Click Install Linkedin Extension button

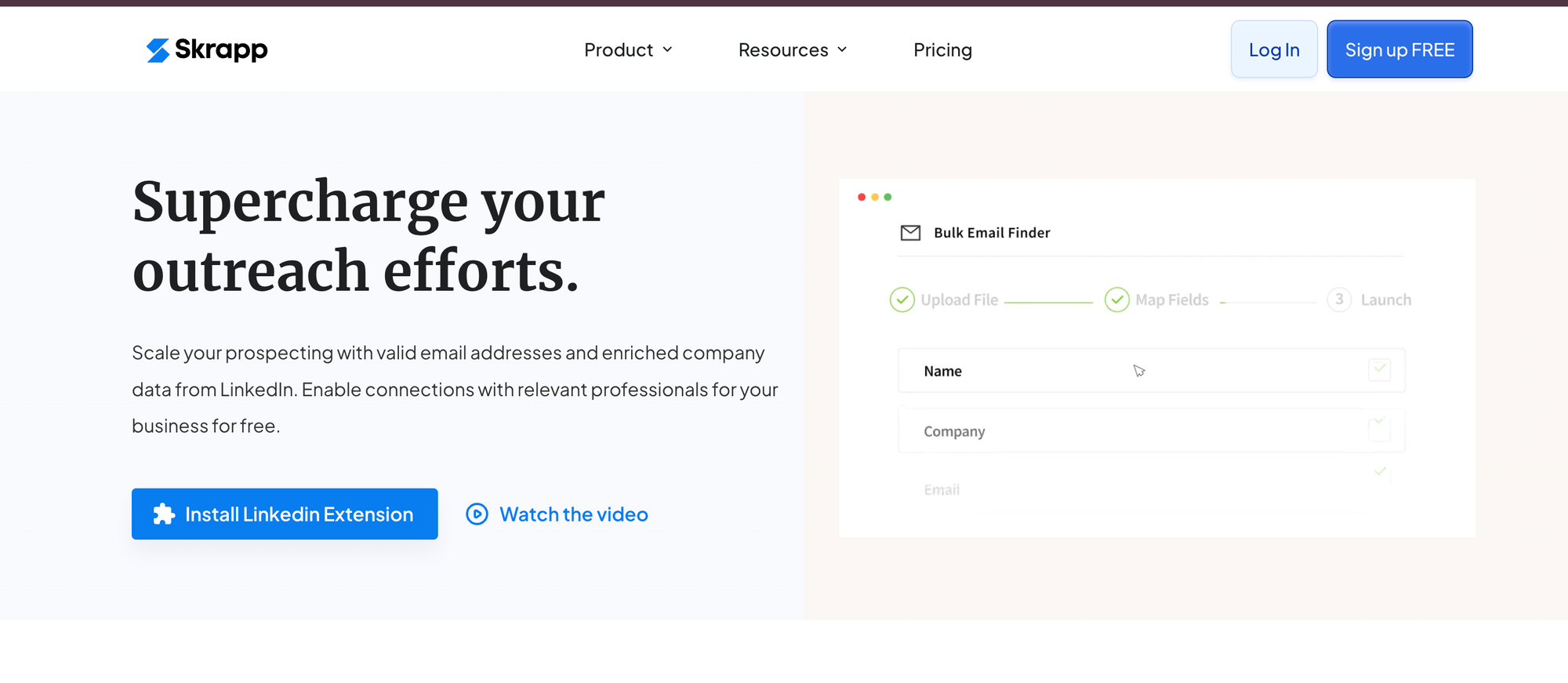[x=285, y=514]
